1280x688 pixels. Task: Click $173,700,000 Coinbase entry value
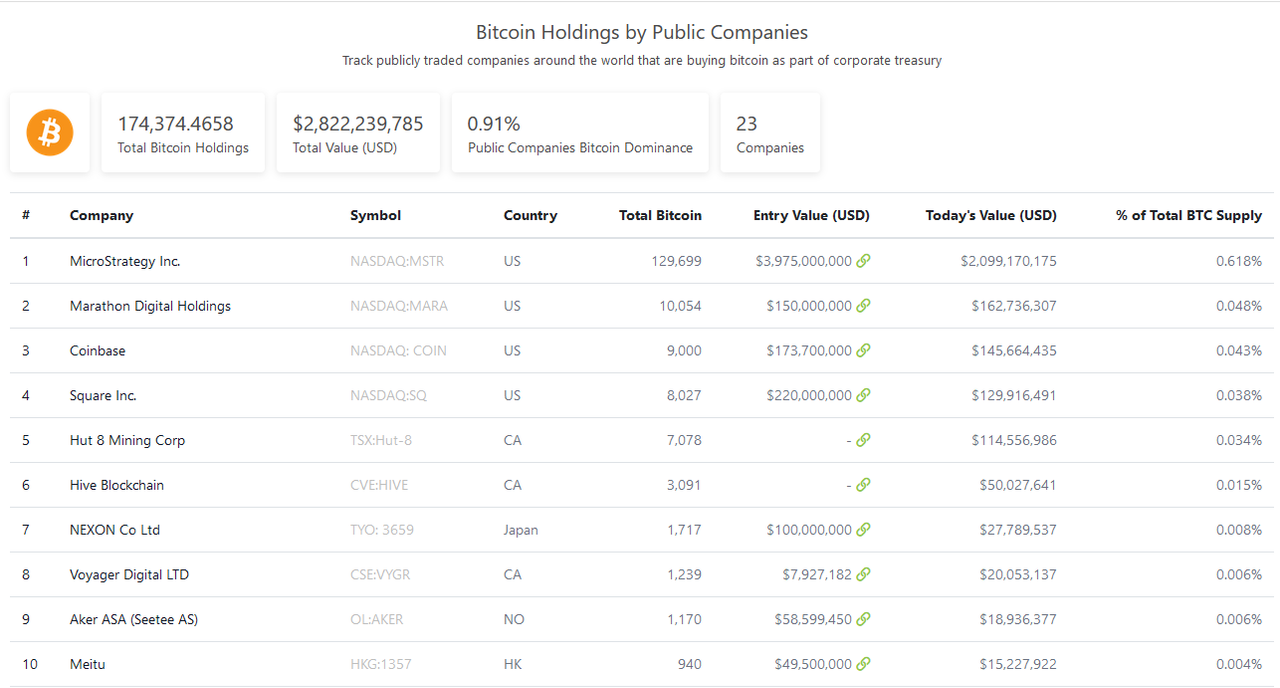click(x=809, y=350)
